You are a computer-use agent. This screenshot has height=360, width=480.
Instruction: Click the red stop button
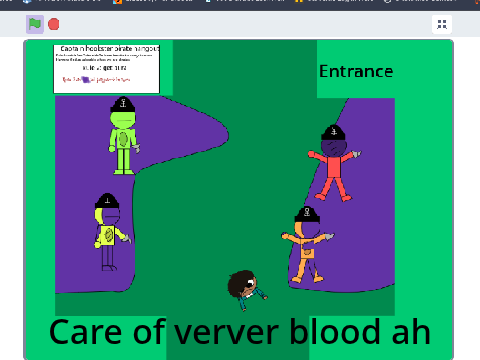click(54, 24)
